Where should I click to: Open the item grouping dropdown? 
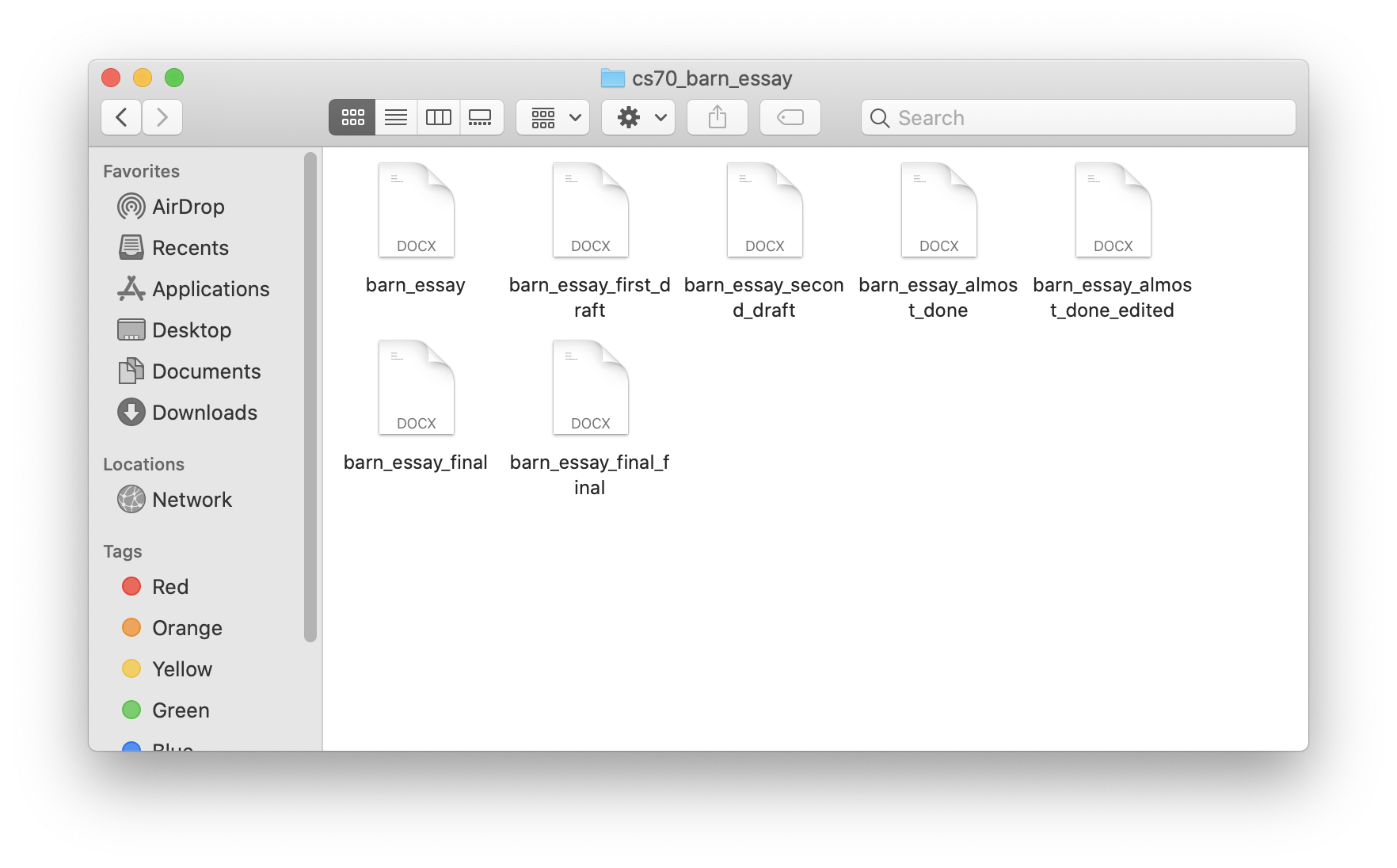point(552,116)
